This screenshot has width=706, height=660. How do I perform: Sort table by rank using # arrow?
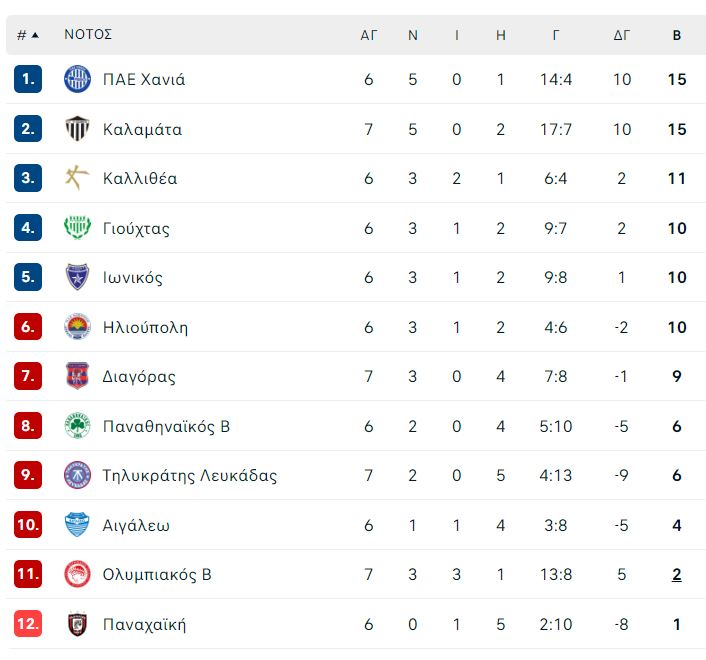[x=27, y=35]
